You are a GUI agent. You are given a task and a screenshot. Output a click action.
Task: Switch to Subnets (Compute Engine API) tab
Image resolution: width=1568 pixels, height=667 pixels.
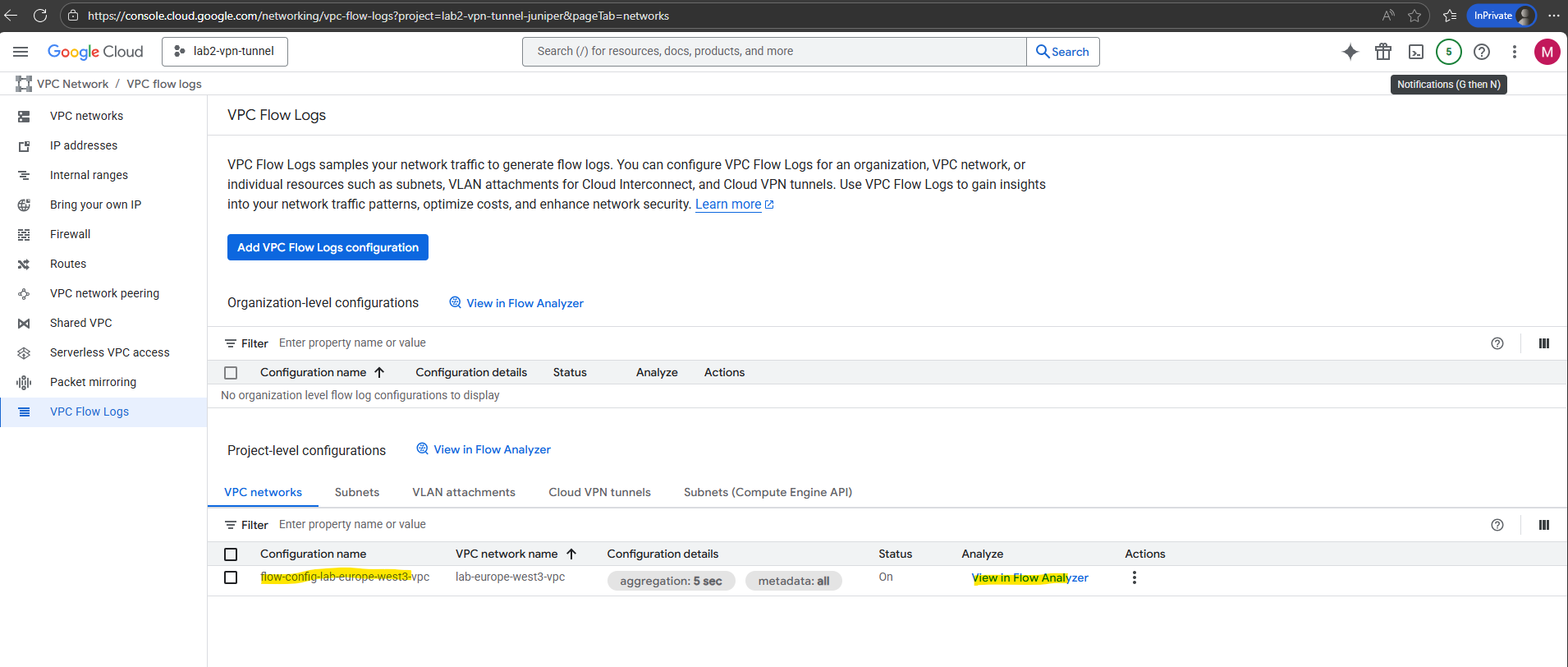768,492
